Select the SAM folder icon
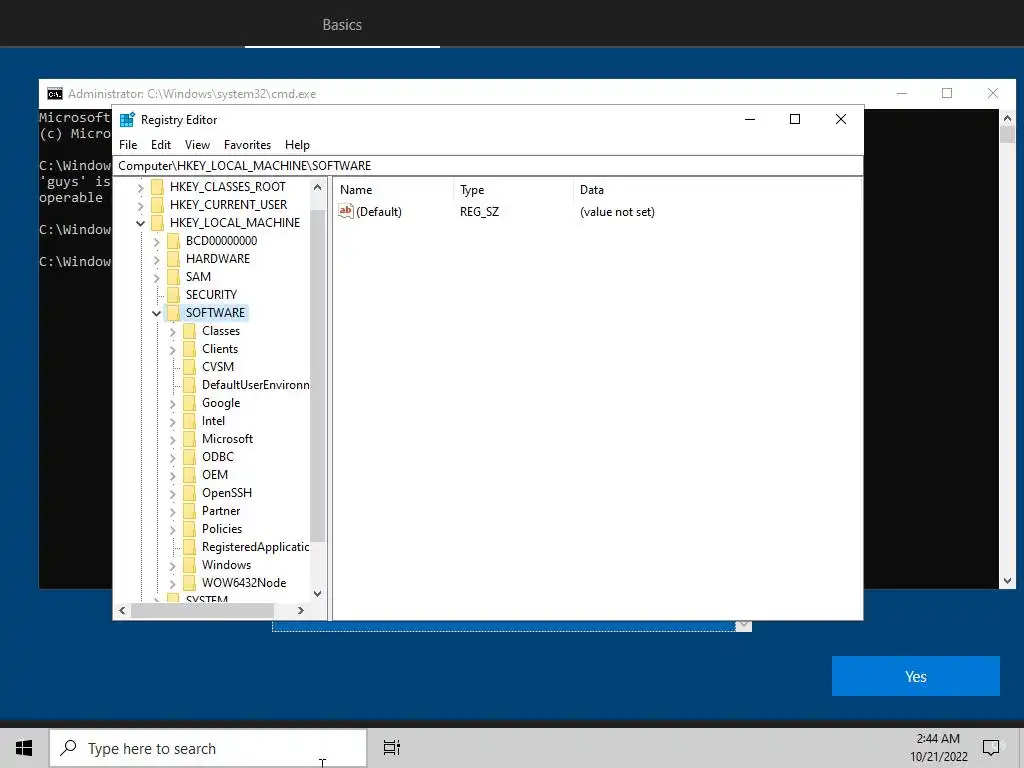Image resolution: width=1024 pixels, height=768 pixels. point(173,277)
